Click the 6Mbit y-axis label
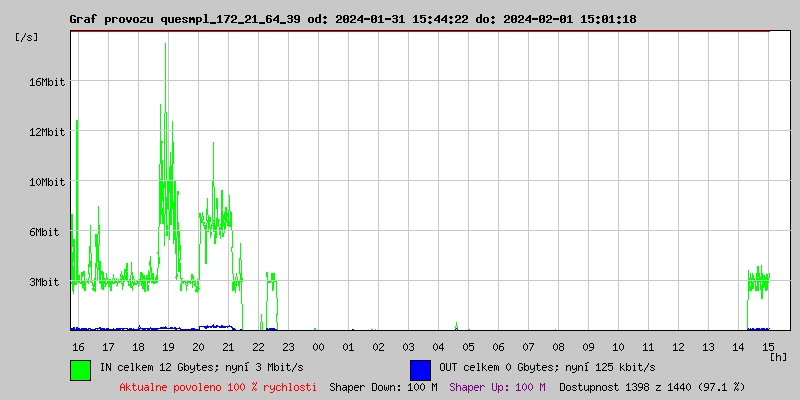The image size is (800, 400). click(47, 232)
